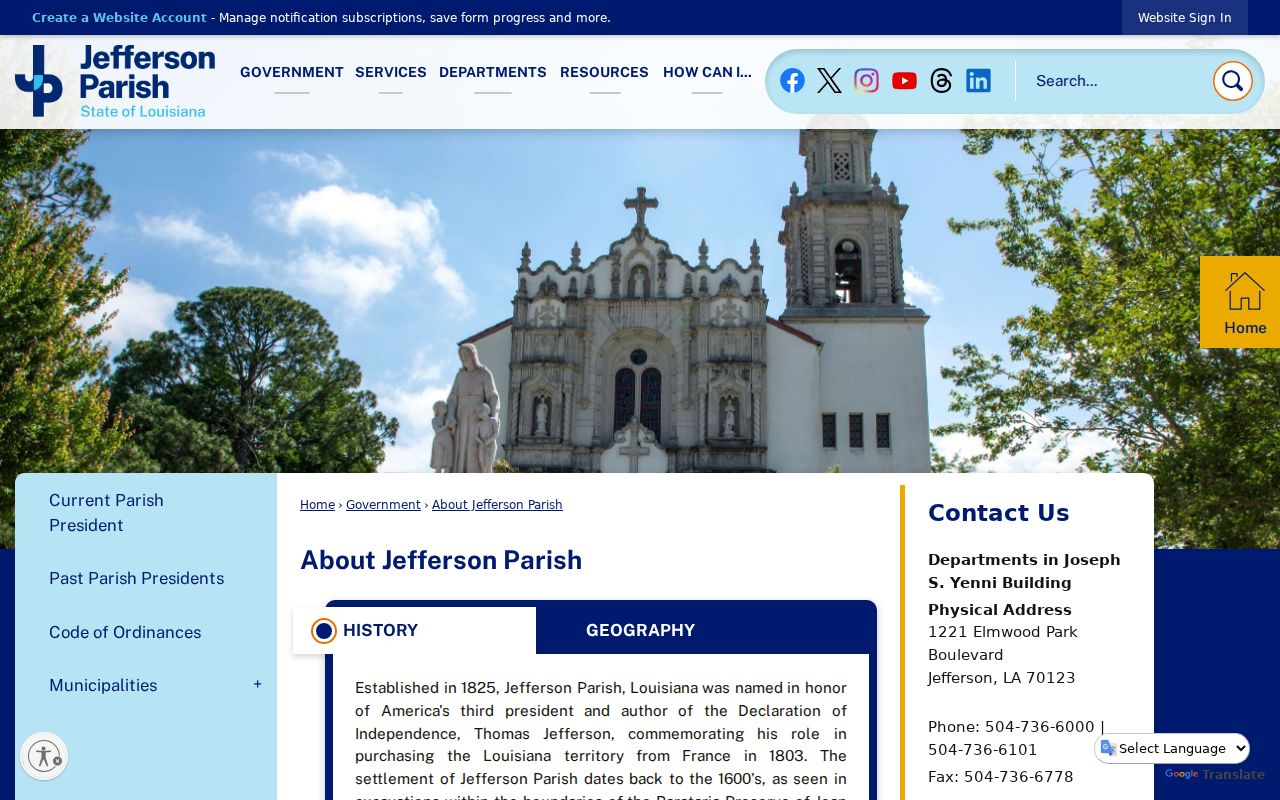Viewport: 1280px width, 800px height.
Task: Click the Contact Us heading
Action: (x=998, y=513)
